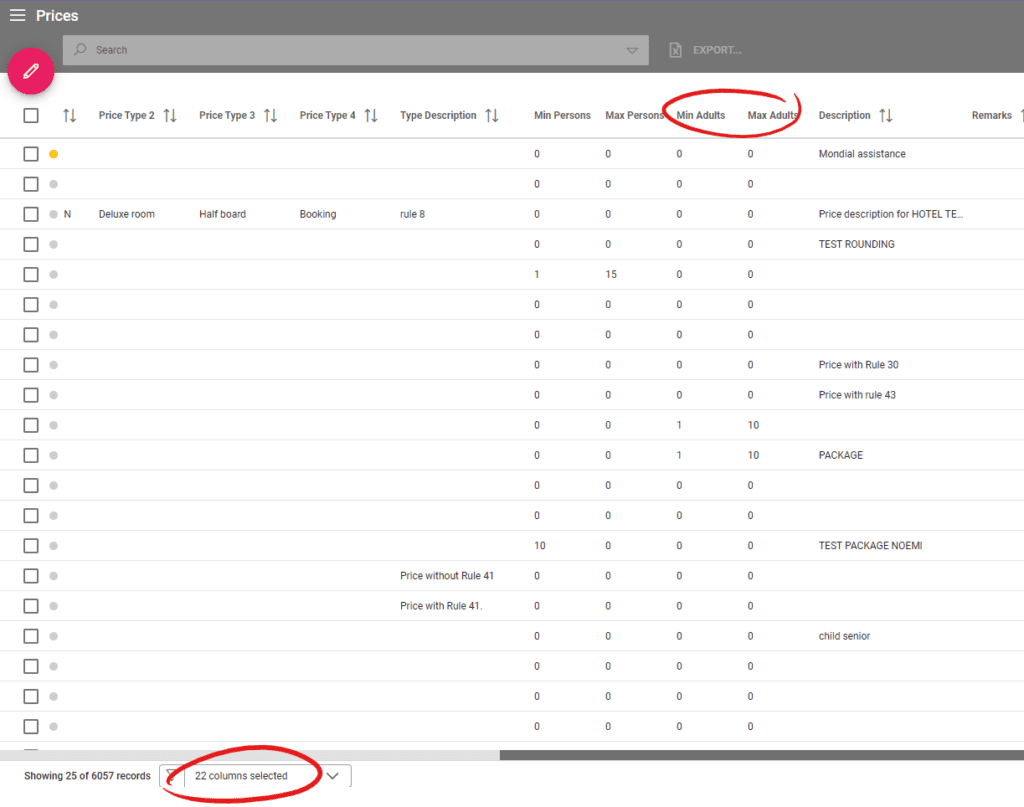The image size is (1024, 807).
Task: Sort using the arrows next to Price Type 2
Action: (168, 114)
